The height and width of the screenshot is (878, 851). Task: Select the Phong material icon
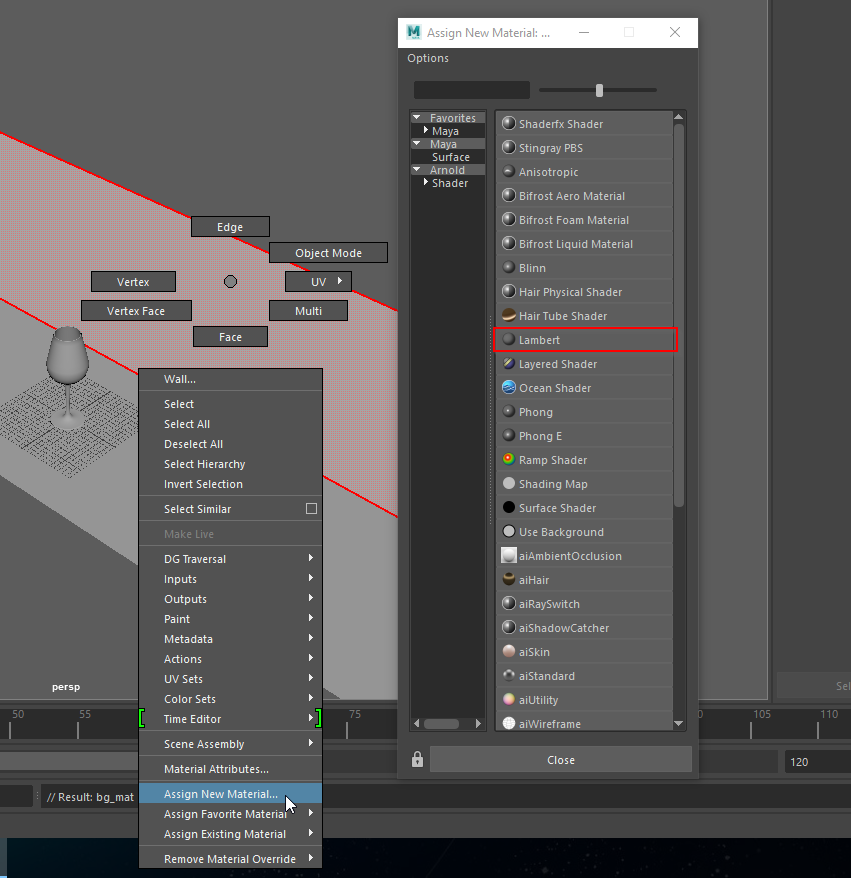508,412
